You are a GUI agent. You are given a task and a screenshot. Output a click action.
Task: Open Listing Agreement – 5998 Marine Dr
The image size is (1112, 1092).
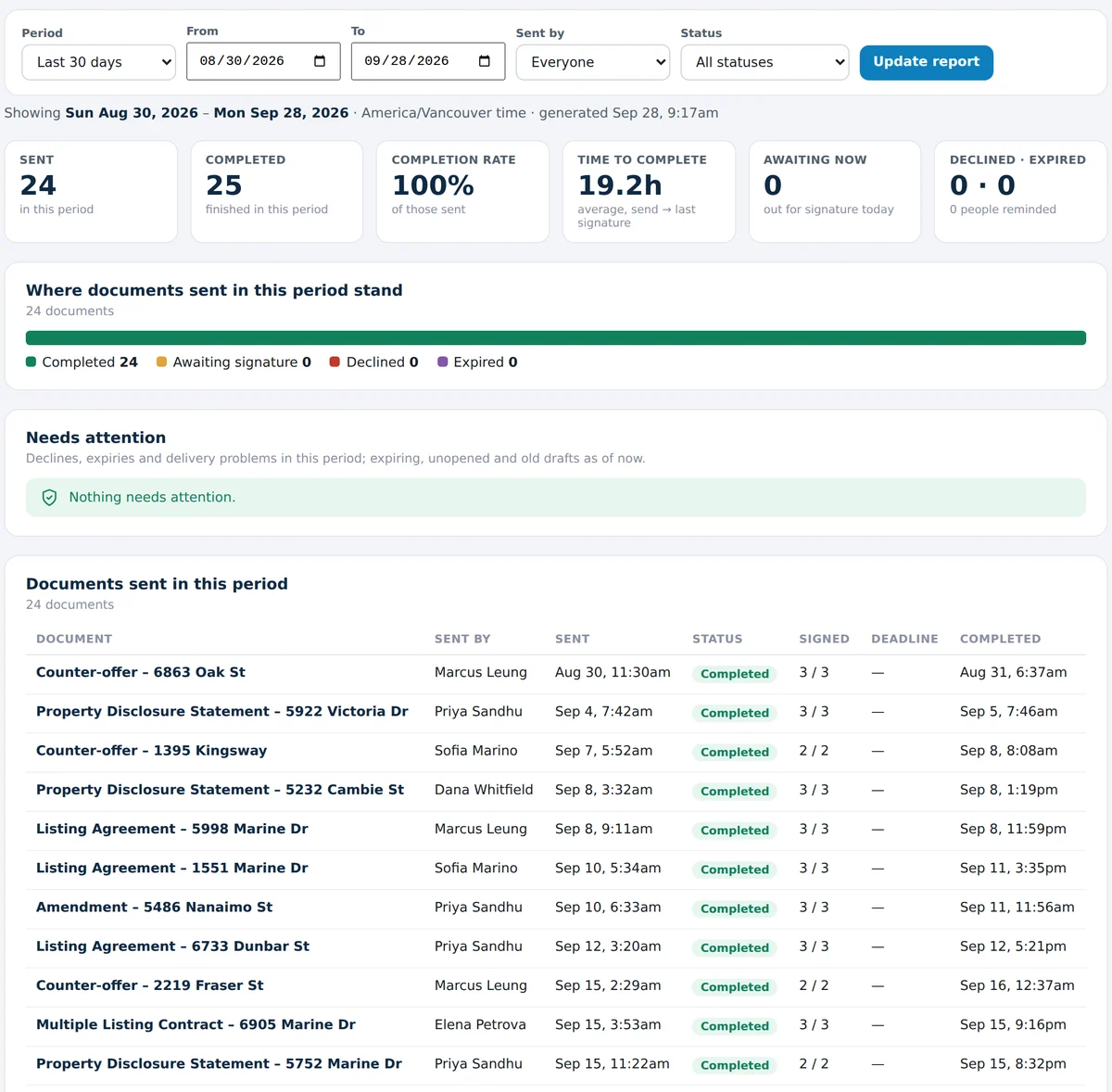(x=172, y=829)
